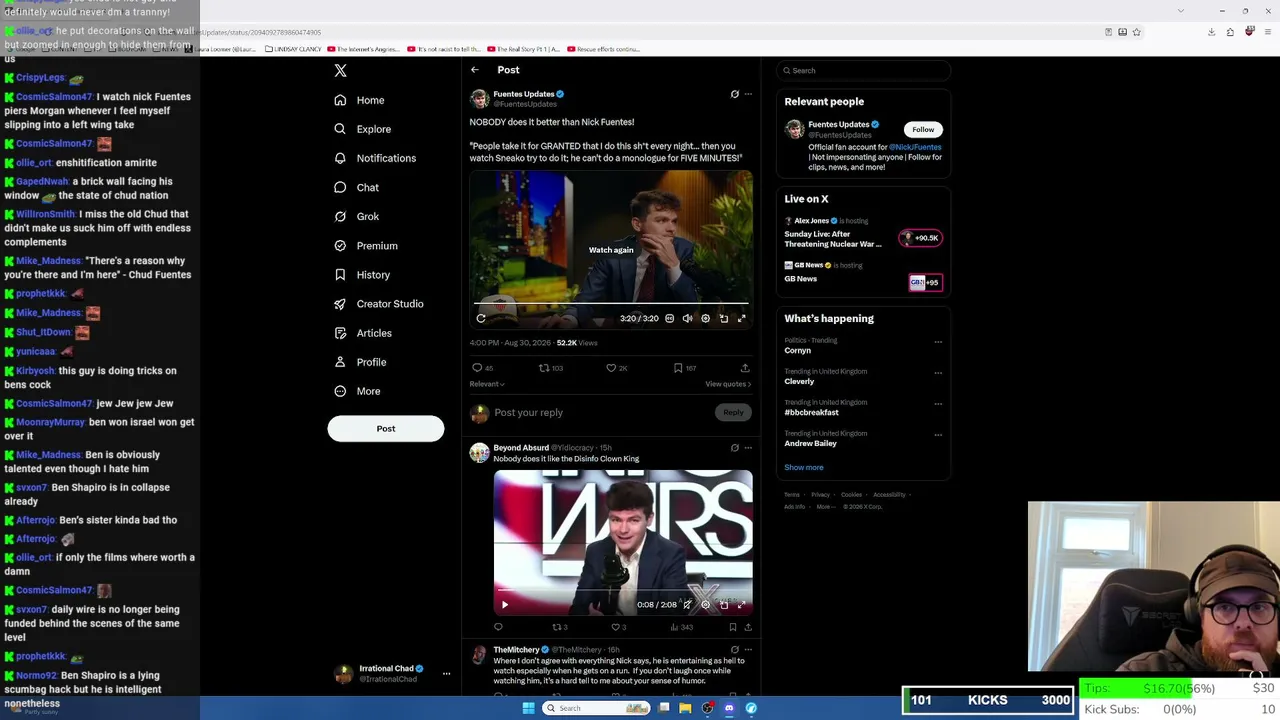Open Chat in the X sidebar

pyautogui.click(x=357, y=187)
